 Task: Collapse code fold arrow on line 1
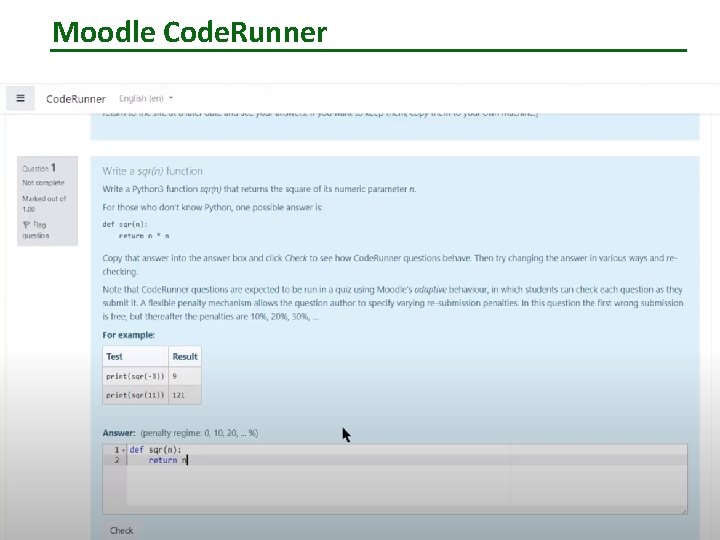pyautogui.click(x=123, y=450)
